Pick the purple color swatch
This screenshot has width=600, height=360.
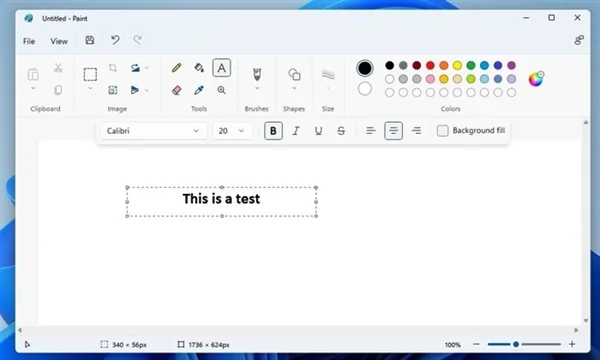(x=512, y=65)
